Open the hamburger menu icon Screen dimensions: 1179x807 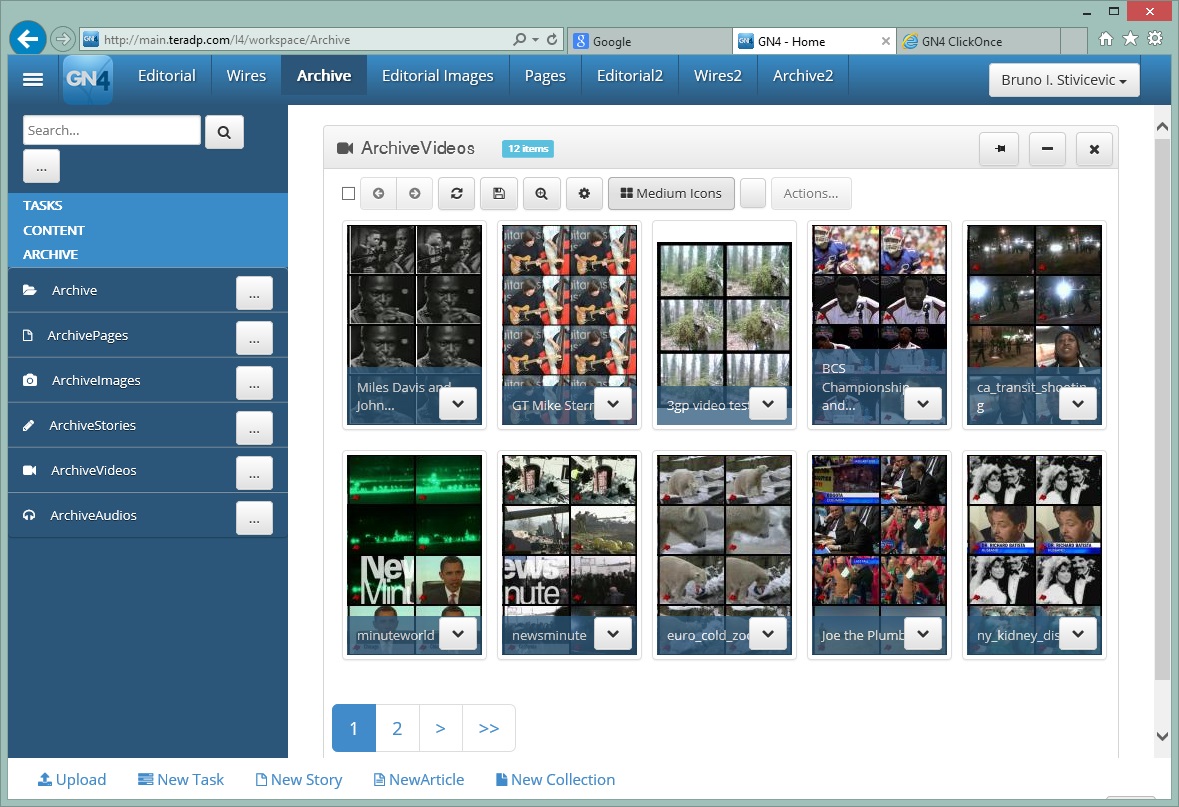(32, 79)
